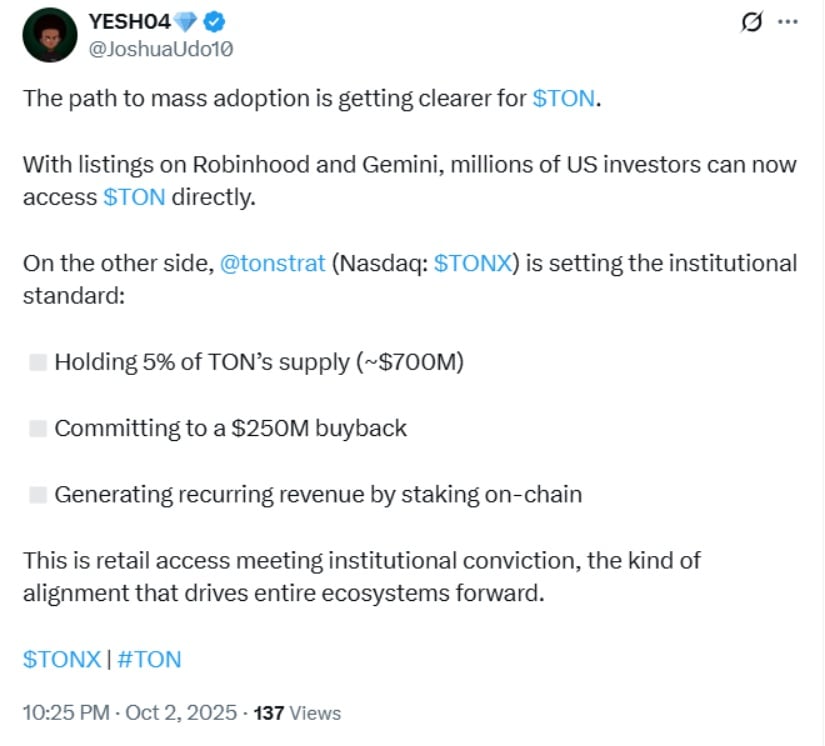
Task: Open the three-dot More options menu
Action: pyautogui.click(x=789, y=21)
